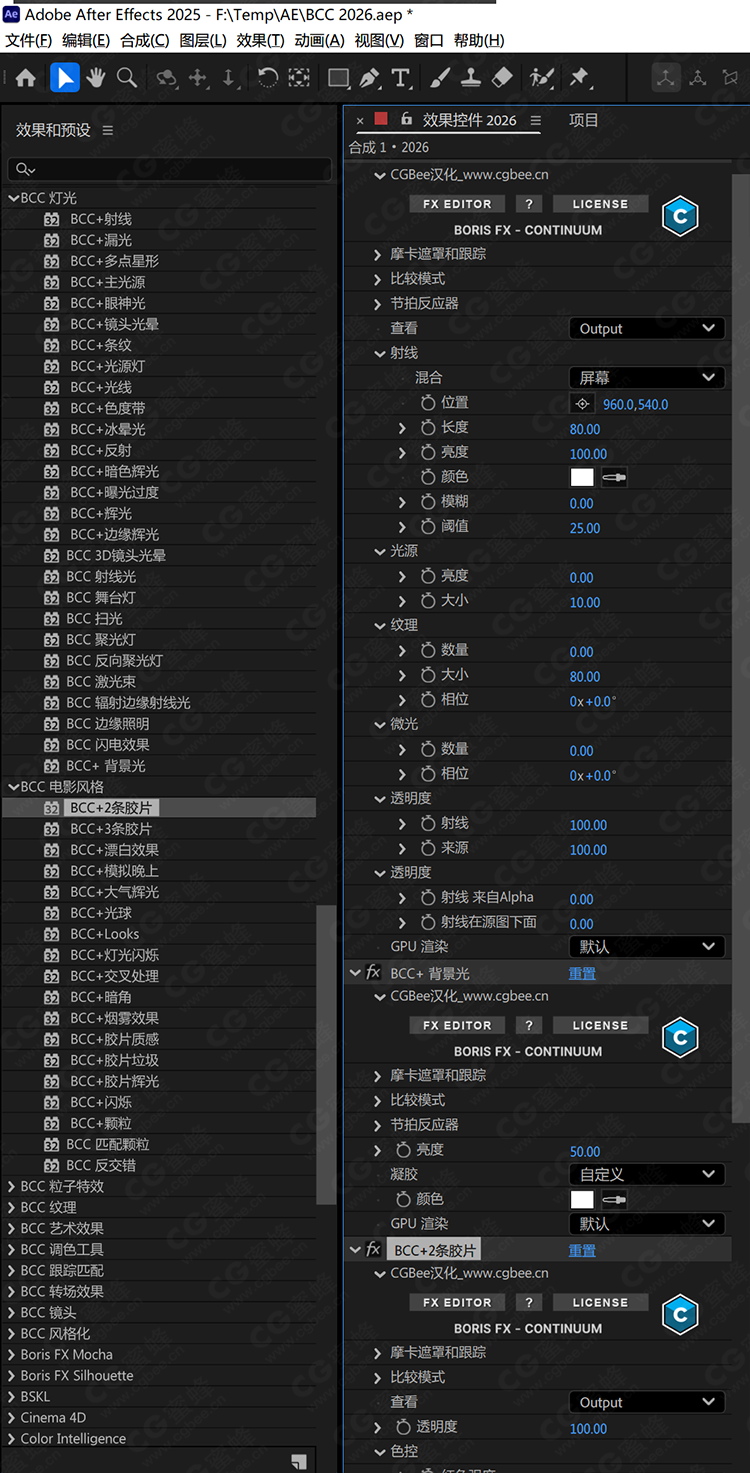The width and height of the screenshot is (750, 1473).
Task: Toggle the 长度 stopwatch
Action: 428,428
